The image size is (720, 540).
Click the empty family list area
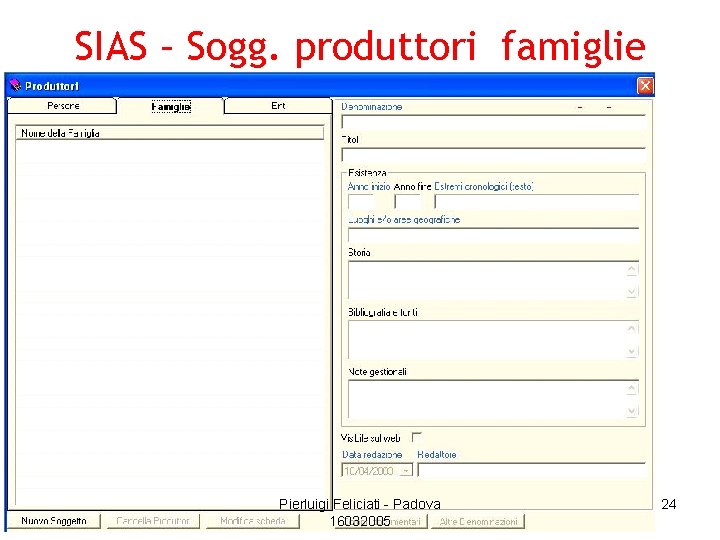pyautogui.click(x=169, y=321)
